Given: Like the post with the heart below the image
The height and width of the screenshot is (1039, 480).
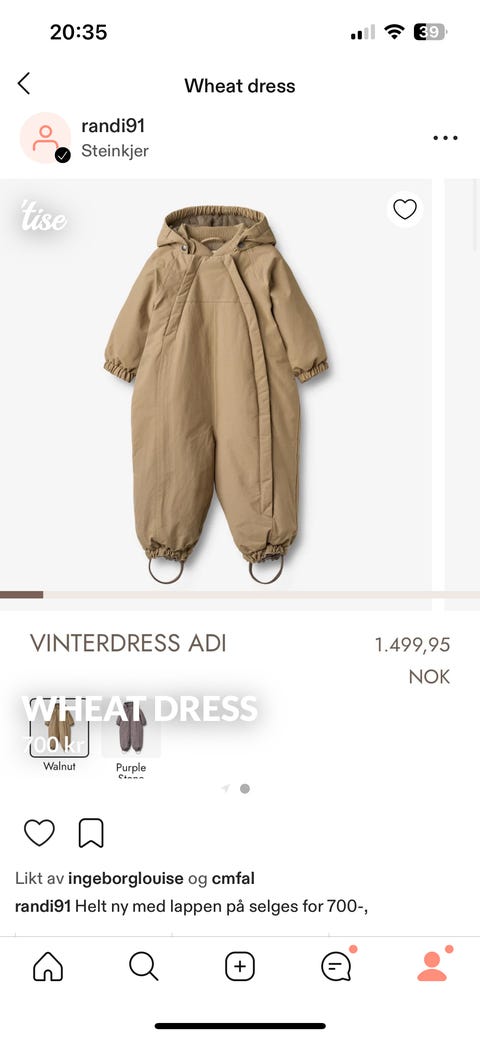Looking at the screenshot, I should pos(39,833).
